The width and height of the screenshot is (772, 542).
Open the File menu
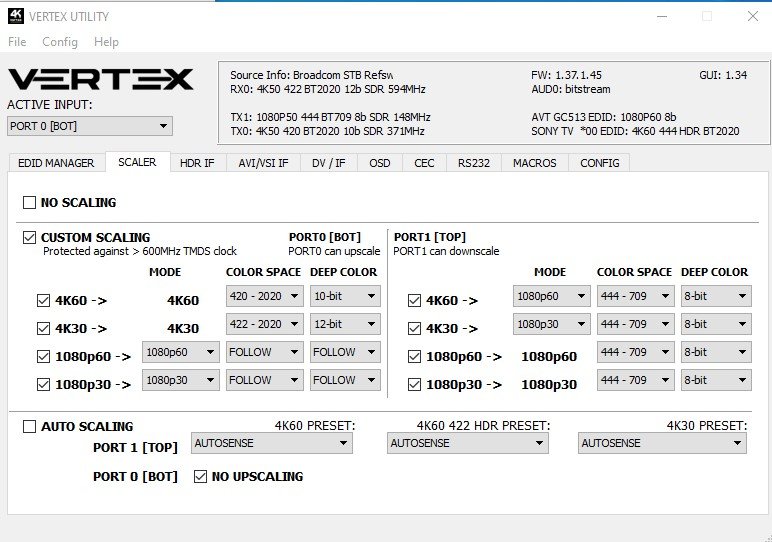[17, 42]
